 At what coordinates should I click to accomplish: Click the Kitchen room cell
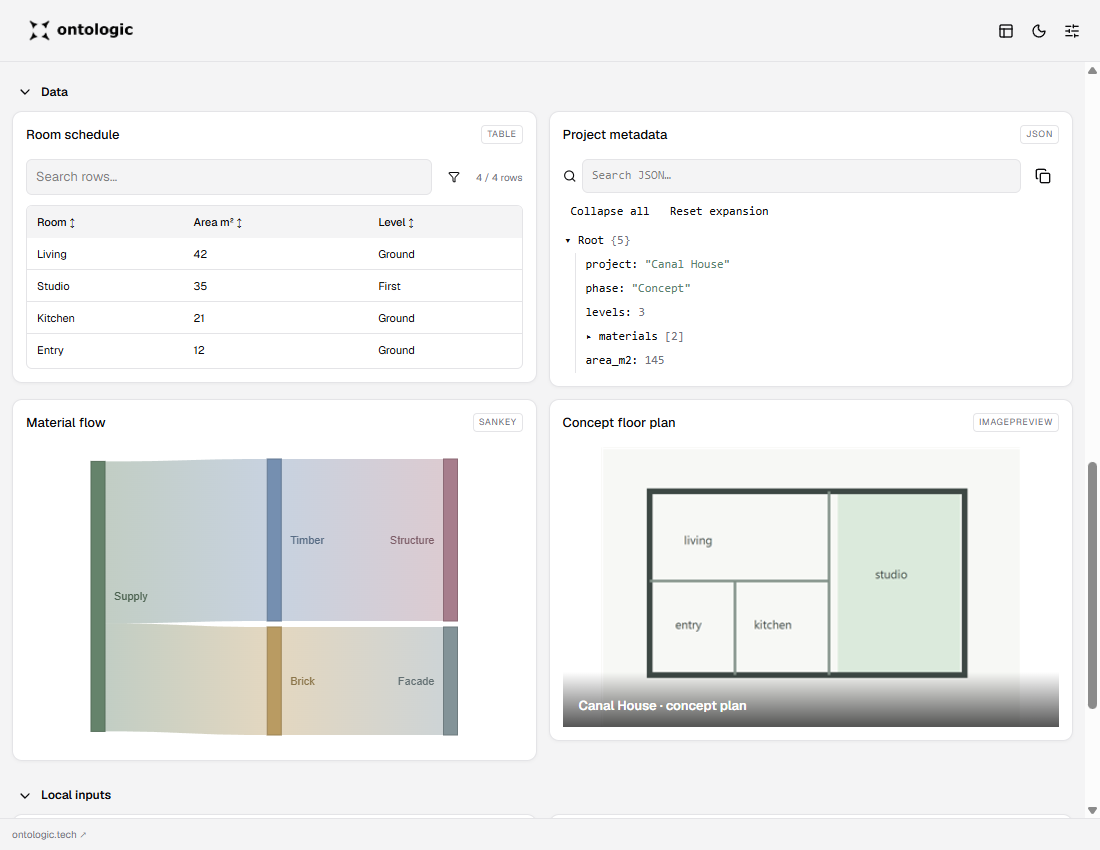55,318
